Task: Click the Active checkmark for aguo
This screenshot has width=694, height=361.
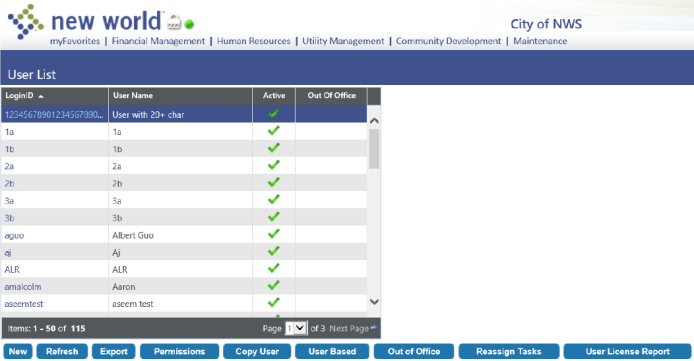Action: [x=274, y=234]
